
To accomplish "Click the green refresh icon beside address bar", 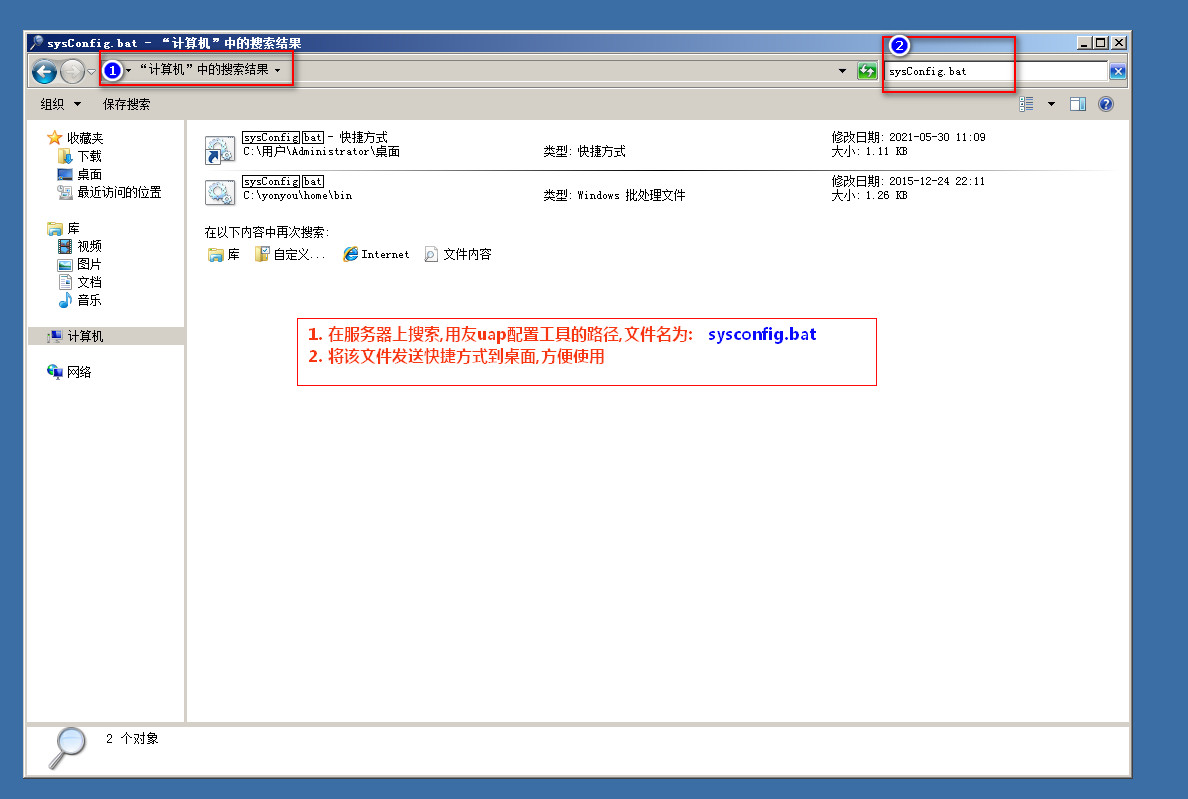I will tap(867, 71).
